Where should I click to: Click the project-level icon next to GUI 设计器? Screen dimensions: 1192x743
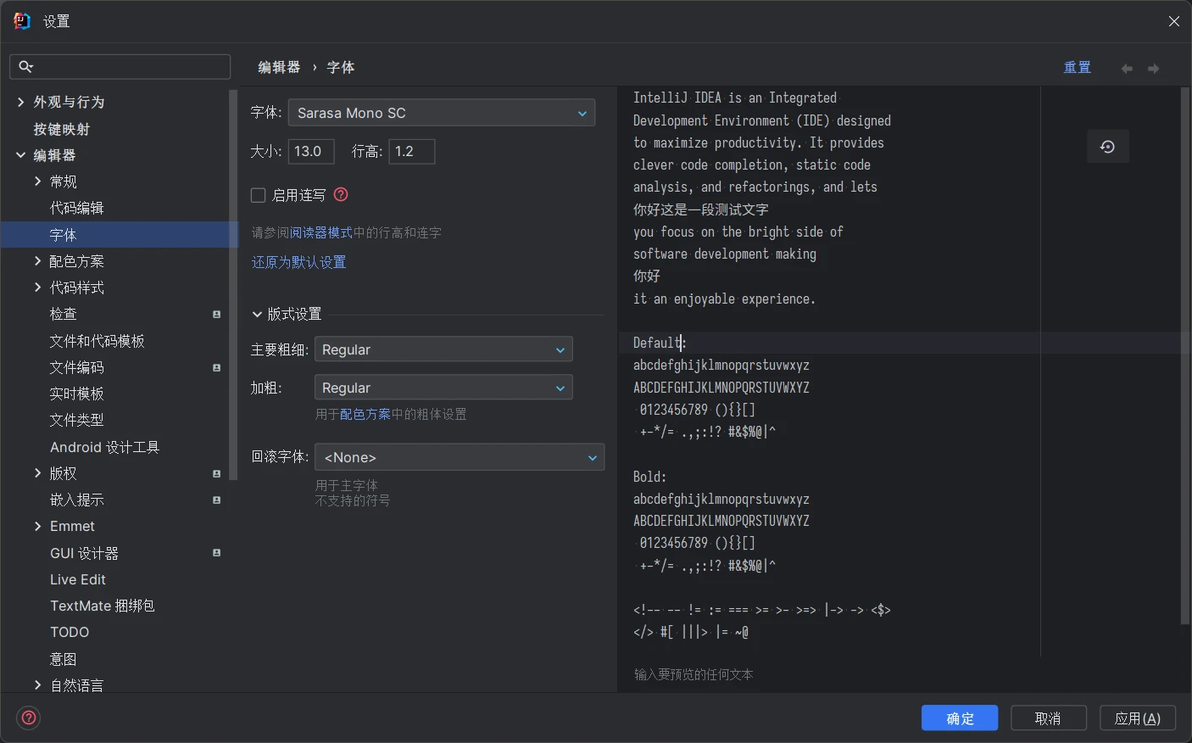pos(217,553)
